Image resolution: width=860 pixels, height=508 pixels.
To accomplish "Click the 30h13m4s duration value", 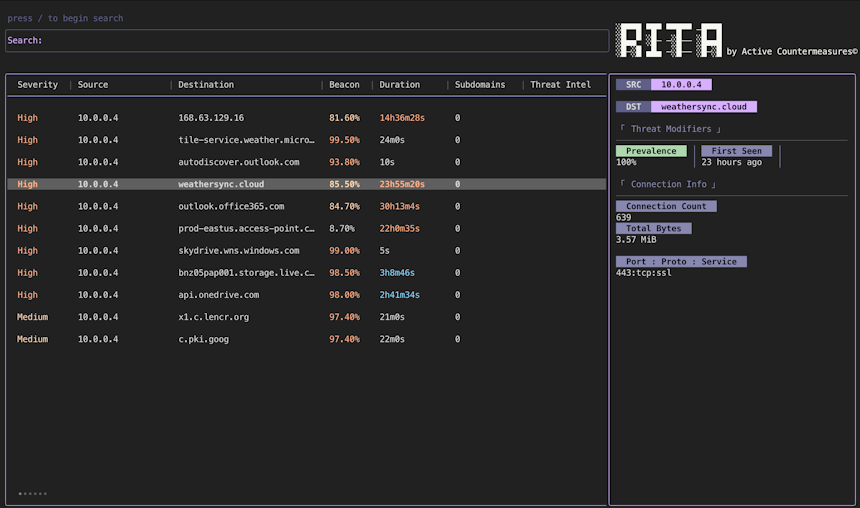I will click(399, 206).
